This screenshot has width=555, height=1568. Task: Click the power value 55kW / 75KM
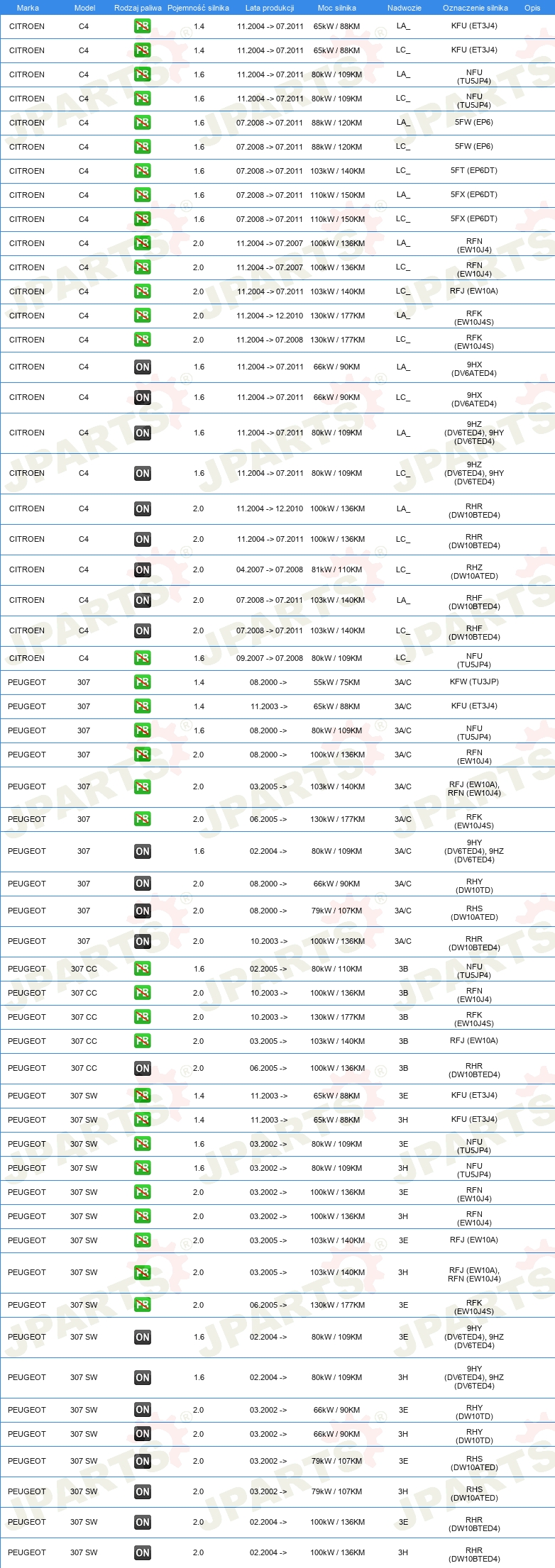click(336, 683)
